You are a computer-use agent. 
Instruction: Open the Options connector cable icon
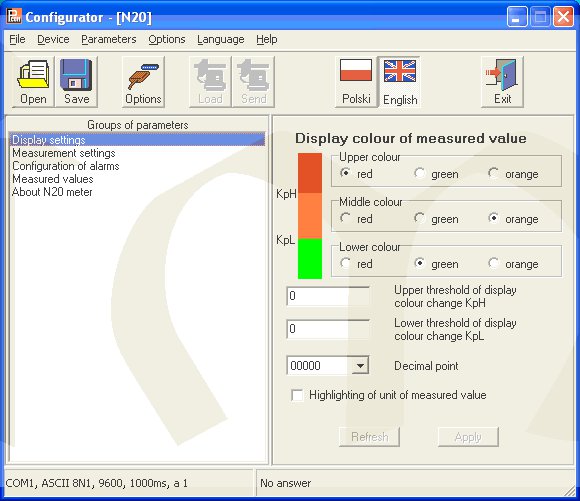click(143, 77)
